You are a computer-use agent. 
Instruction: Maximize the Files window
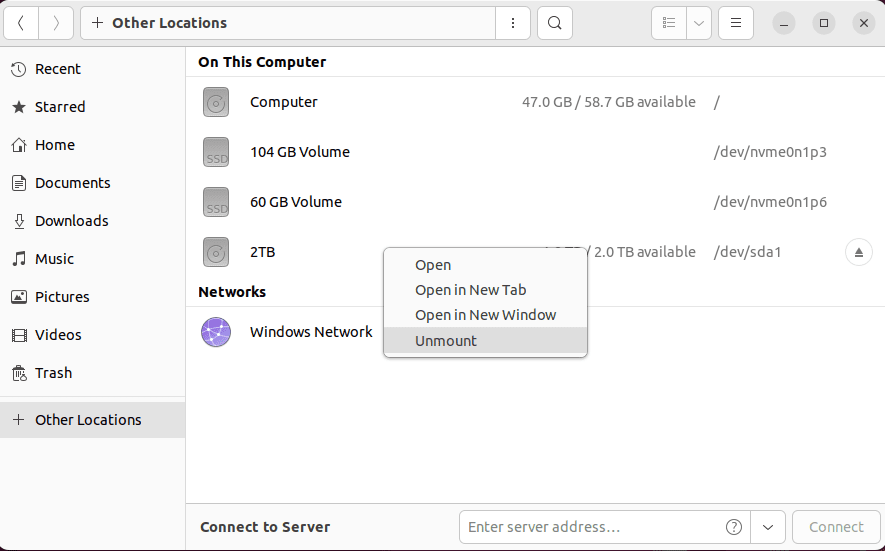pos(823,23)
